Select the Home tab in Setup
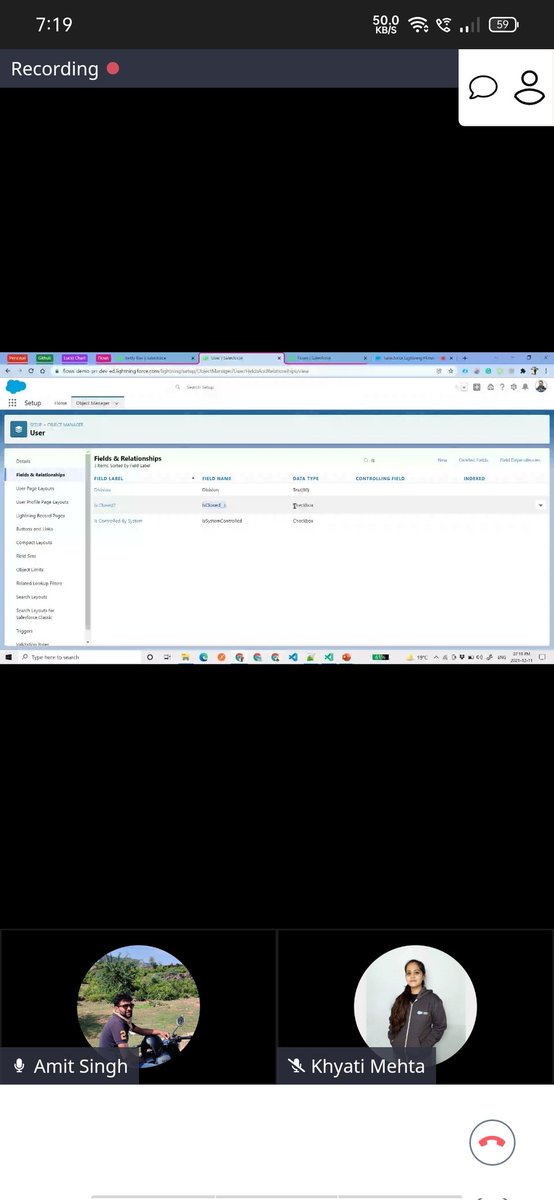The image size is (554, 1200). click(x=61, y=402)
